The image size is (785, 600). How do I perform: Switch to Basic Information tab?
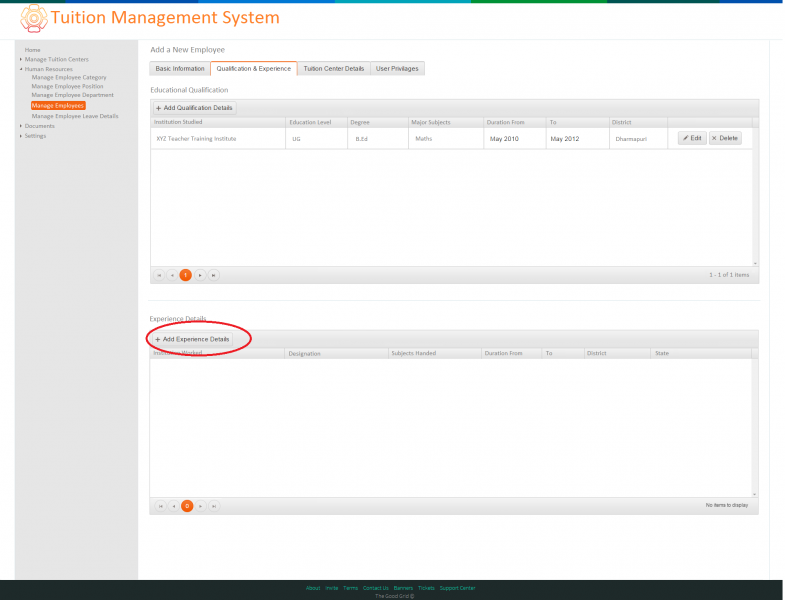pos(180,69)
